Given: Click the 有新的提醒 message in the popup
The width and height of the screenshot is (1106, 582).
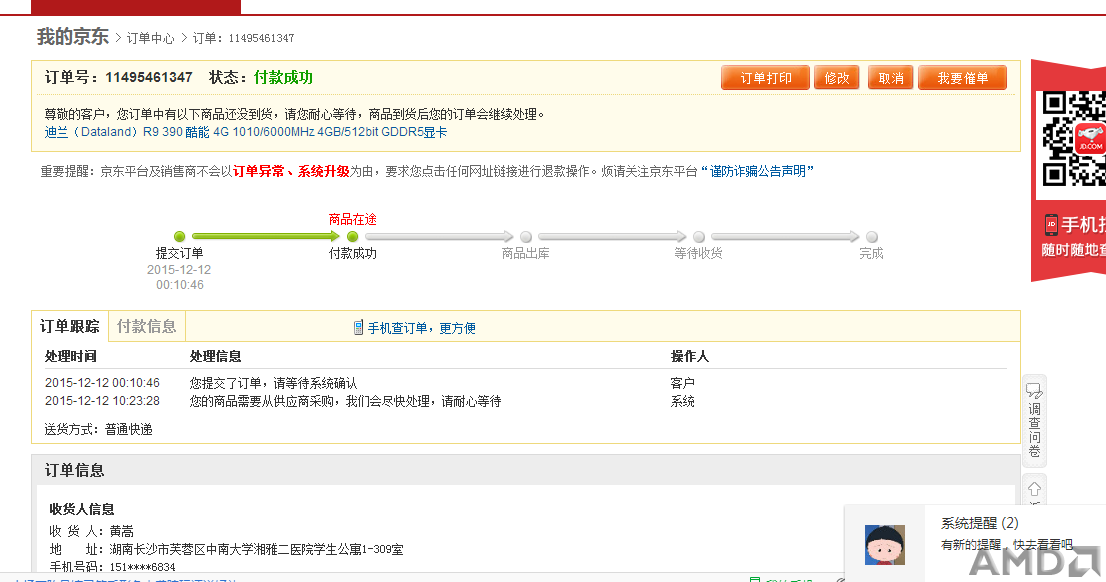Looking at the screenshot, I should (x=1007, y=545).
